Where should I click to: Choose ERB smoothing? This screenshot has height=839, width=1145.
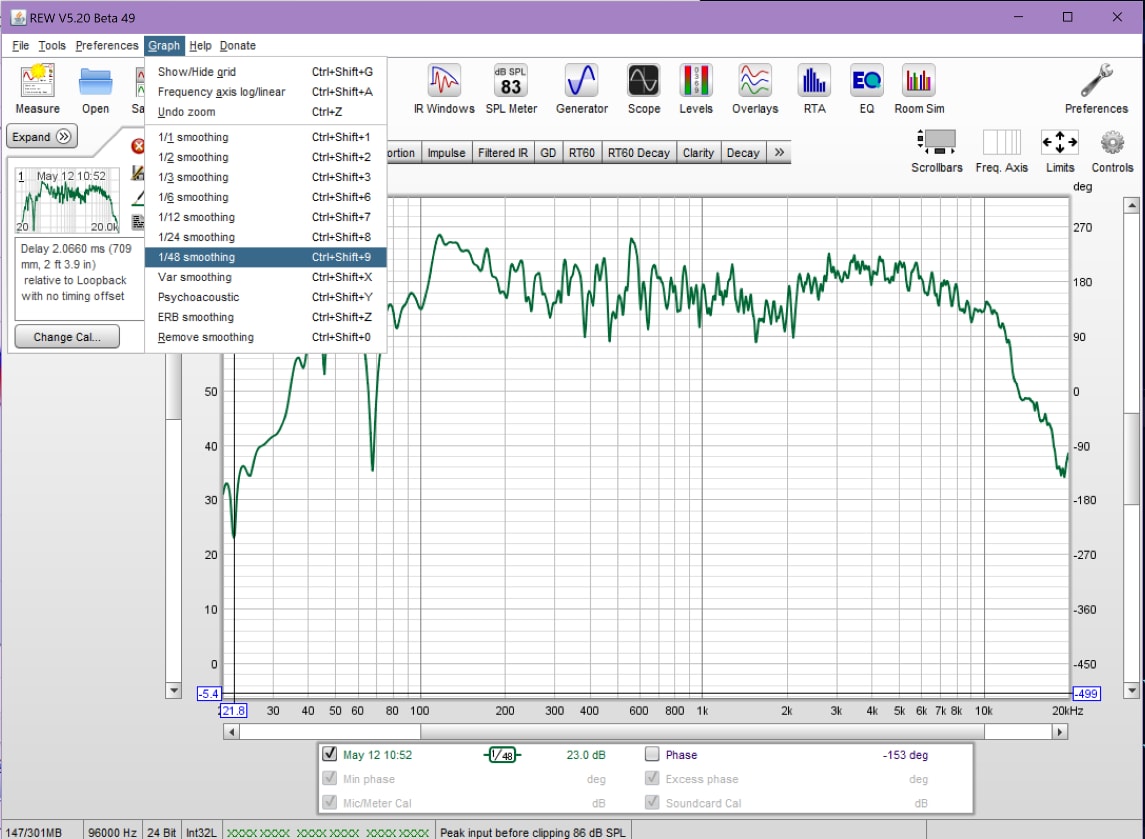pos(265,317)
